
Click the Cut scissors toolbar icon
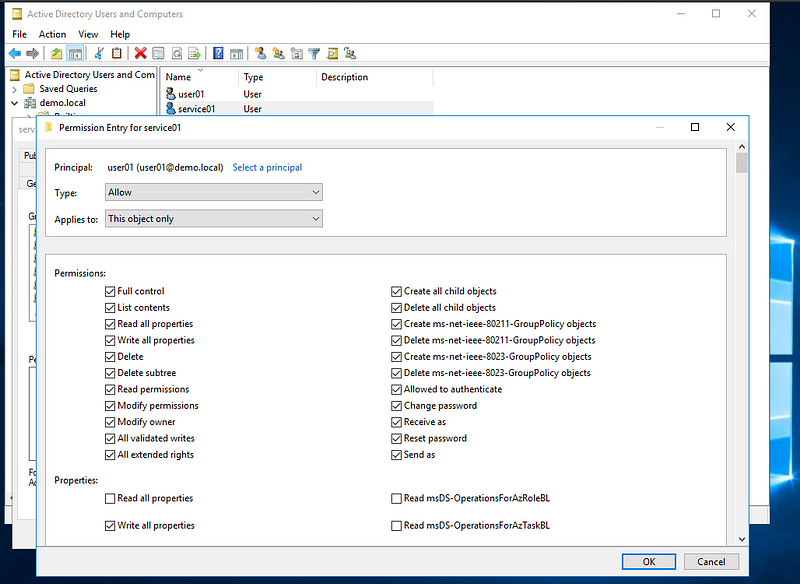coord(99,53)
